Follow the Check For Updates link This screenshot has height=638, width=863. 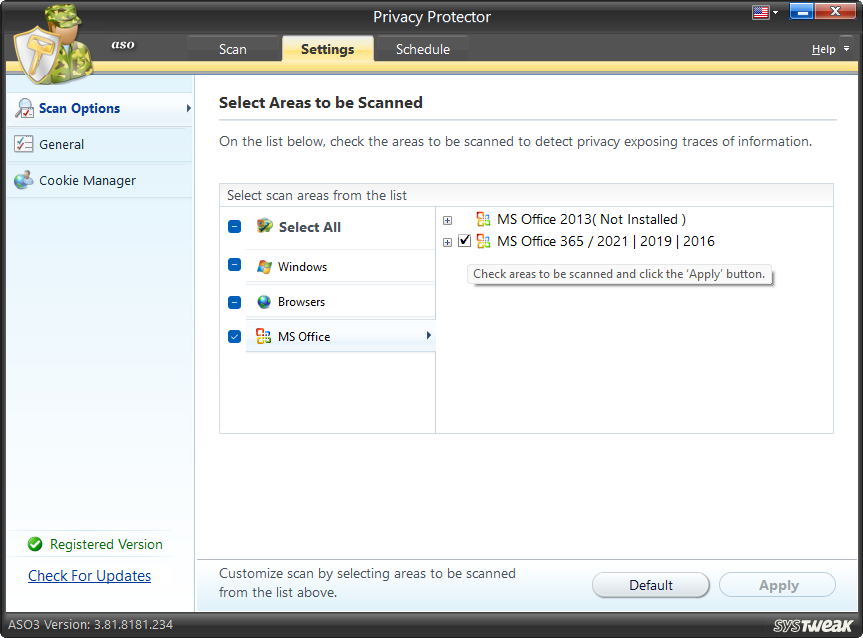(89, 576)
